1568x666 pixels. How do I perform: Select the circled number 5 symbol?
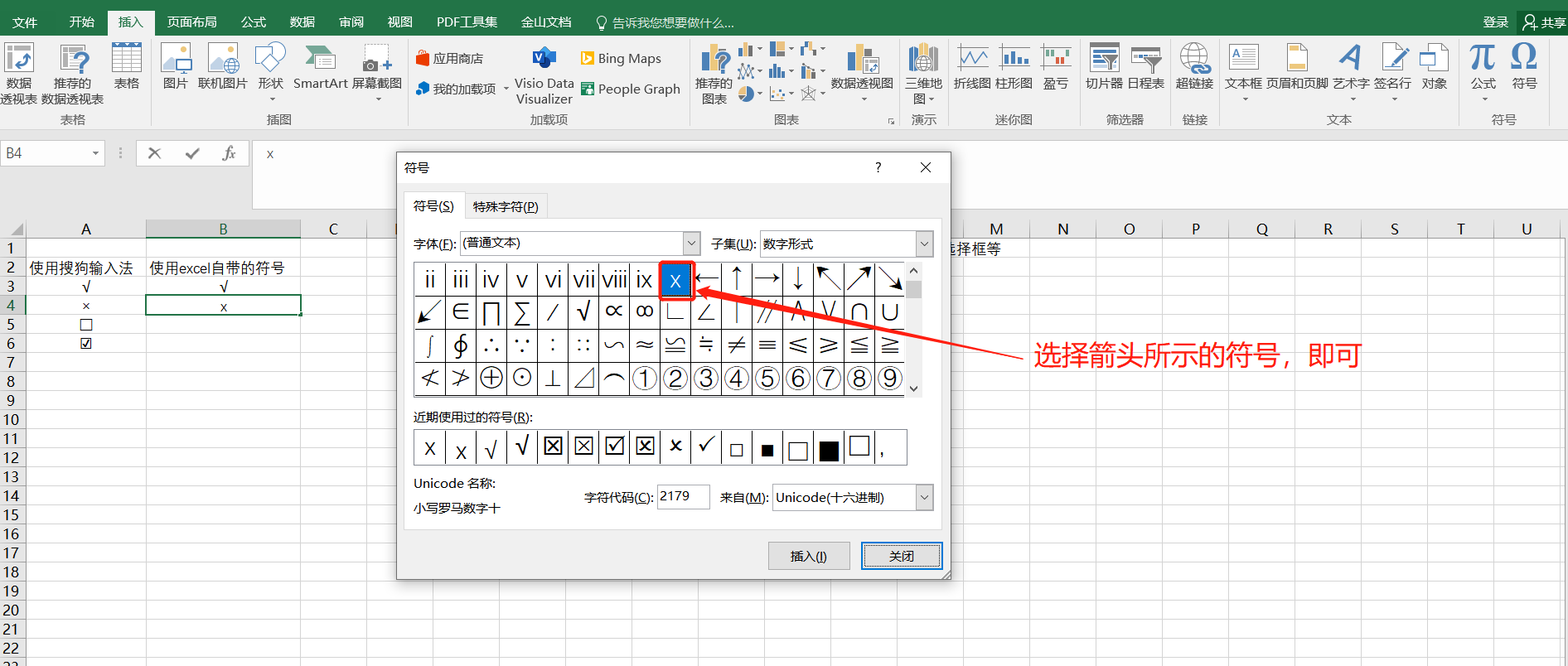767,379
